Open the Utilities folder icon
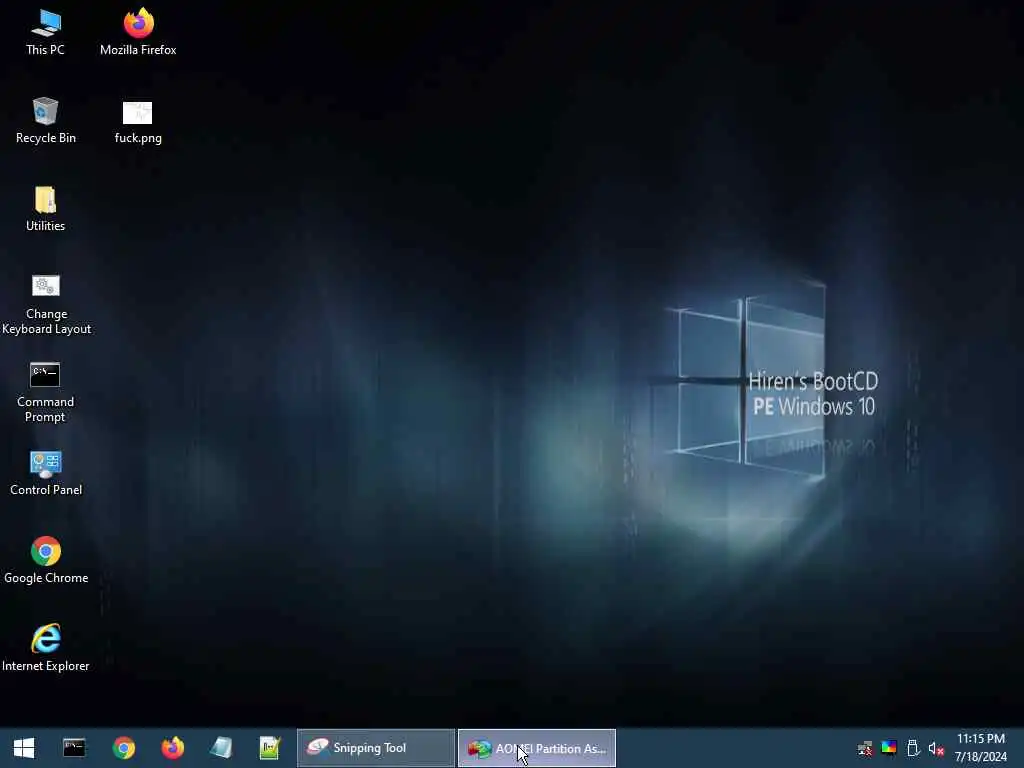 (45, 208)
